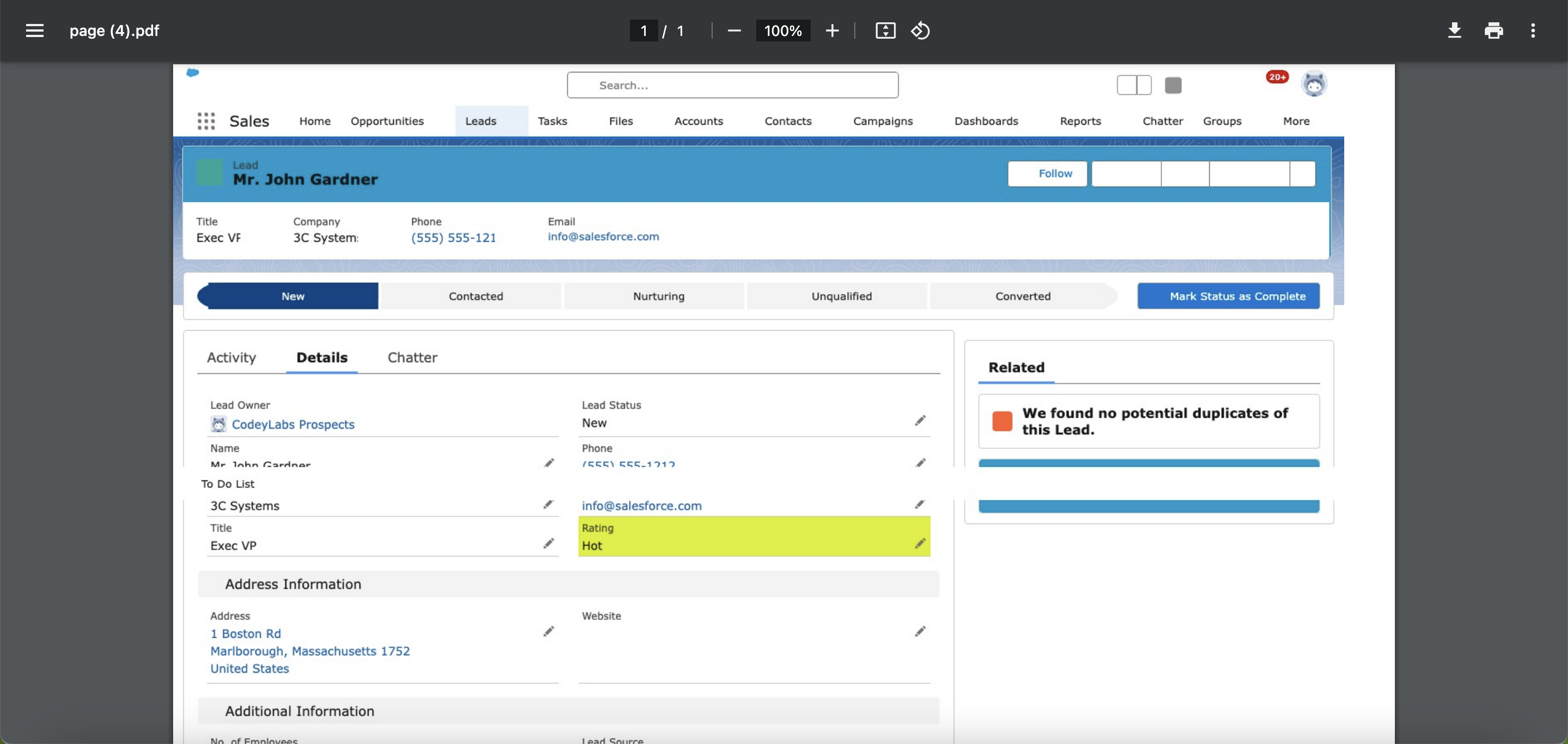Click Mark Status as Complete
Viewport: 1568px width, 744px height.
pos(1228,296)
